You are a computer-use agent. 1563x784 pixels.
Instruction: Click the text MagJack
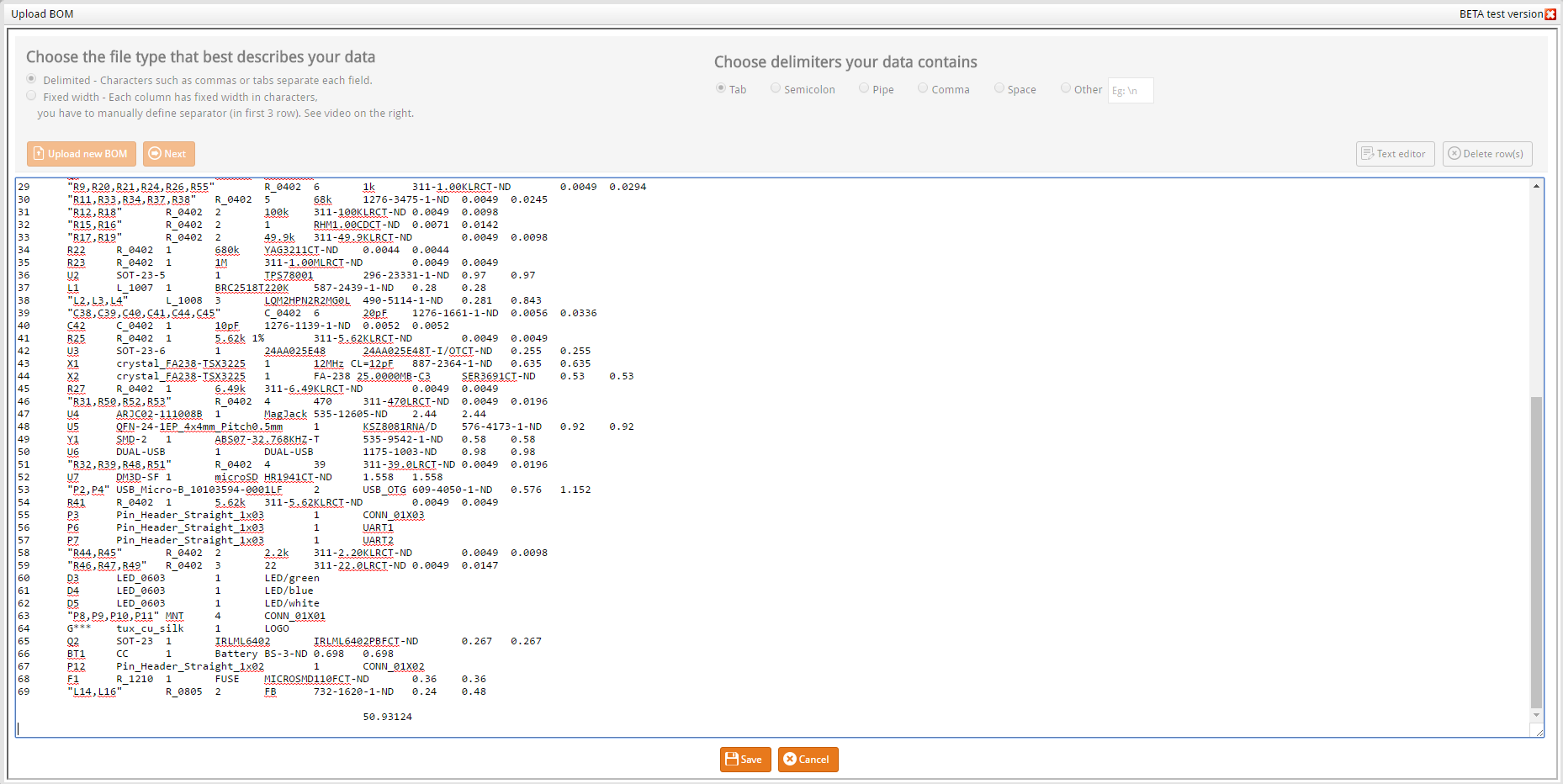pos(286,414)
